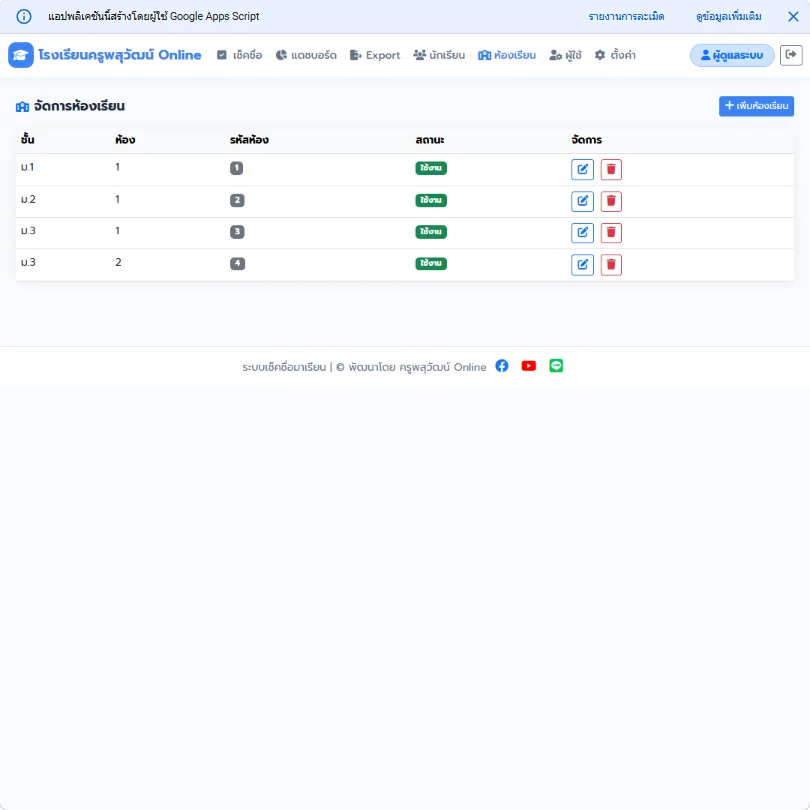
Task: Delete the ม.3 room 1 classroom
Action: point(611,233)
